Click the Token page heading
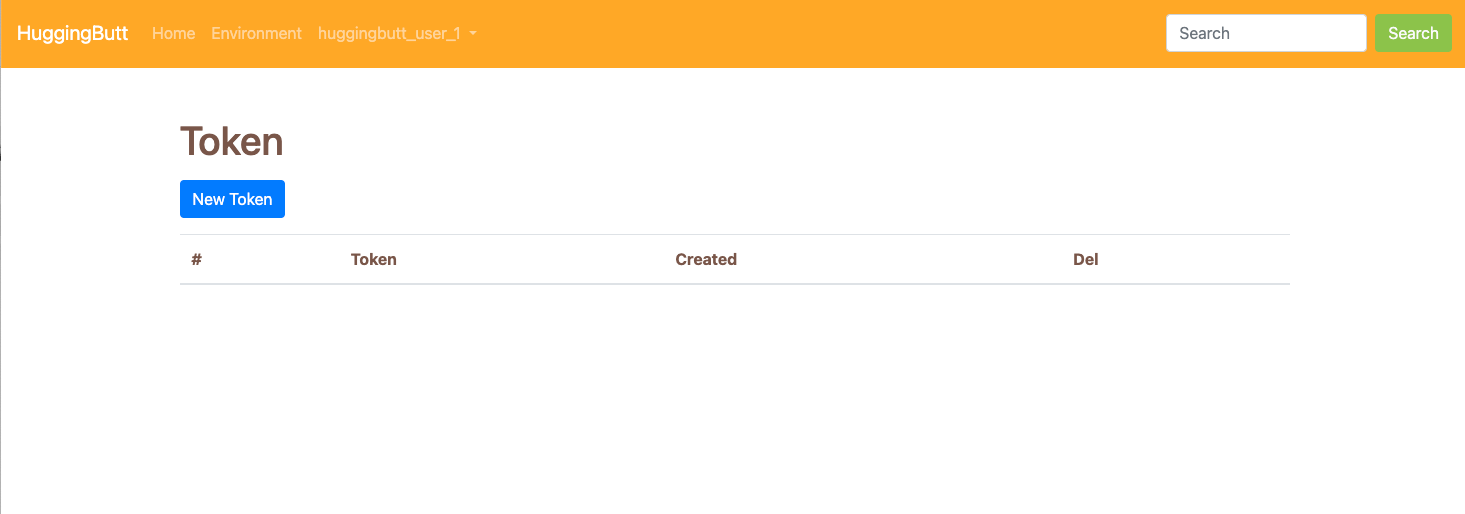The image size is (1465, 514). click(x=232, y=142)
